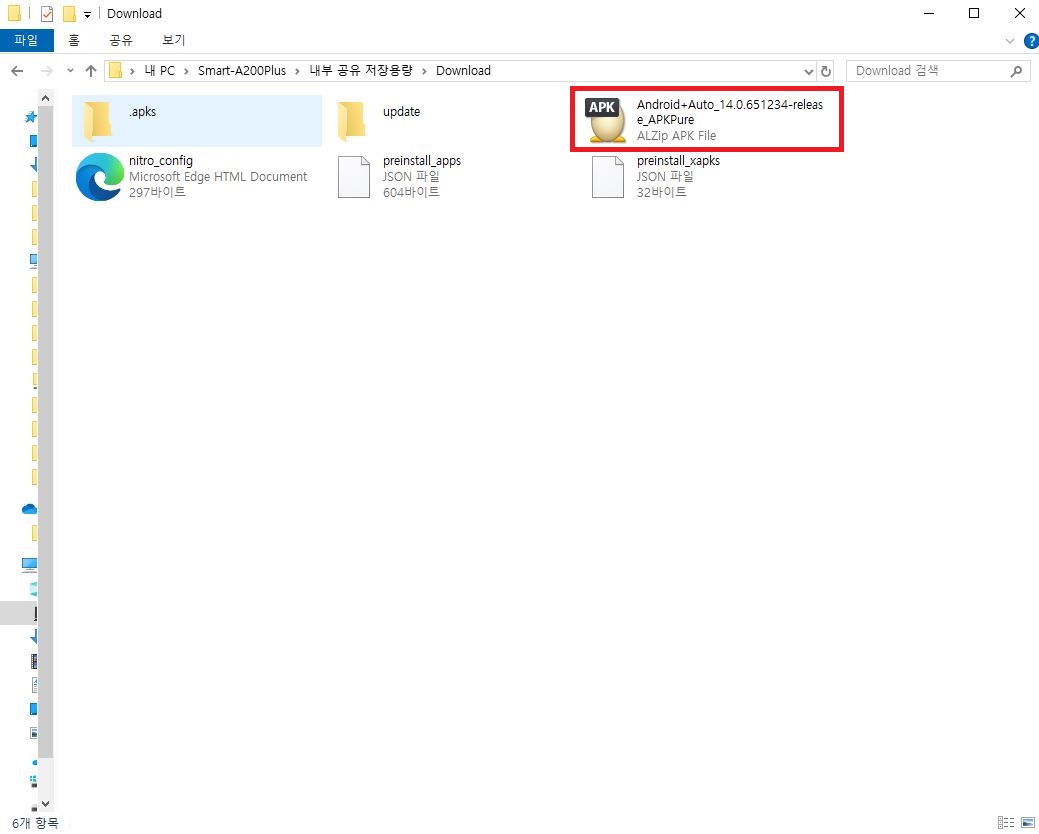Expand the ribbon with the chevron
The height and width of the screenshot is (834, 1039).
1010,41
